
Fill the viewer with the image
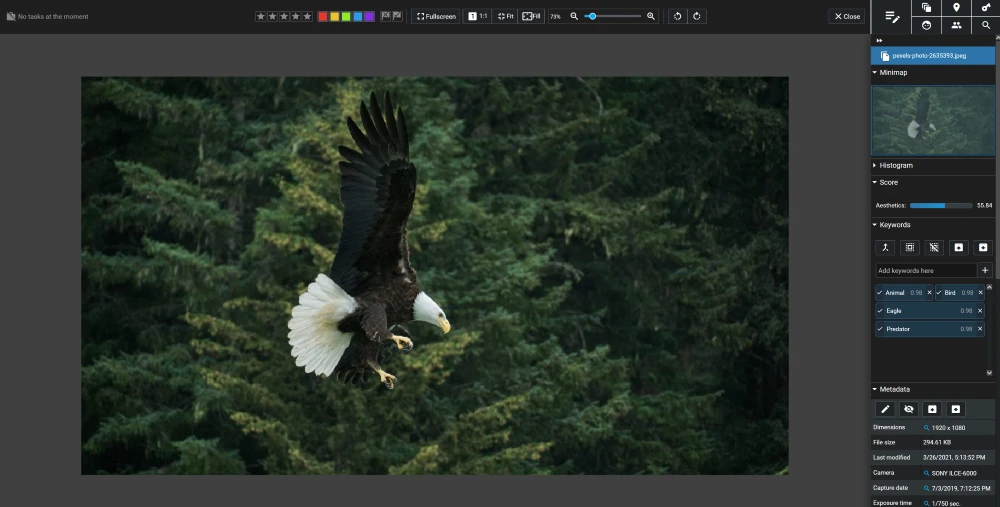[531, 17]
